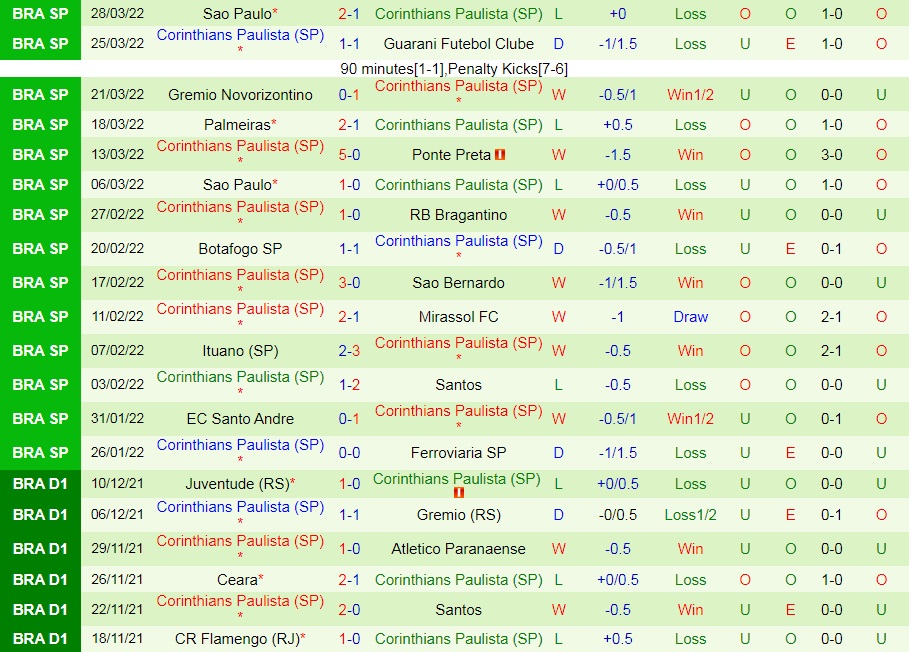
Task: Click 'W' result in RB Bragantino row
Action: [559, 214]
